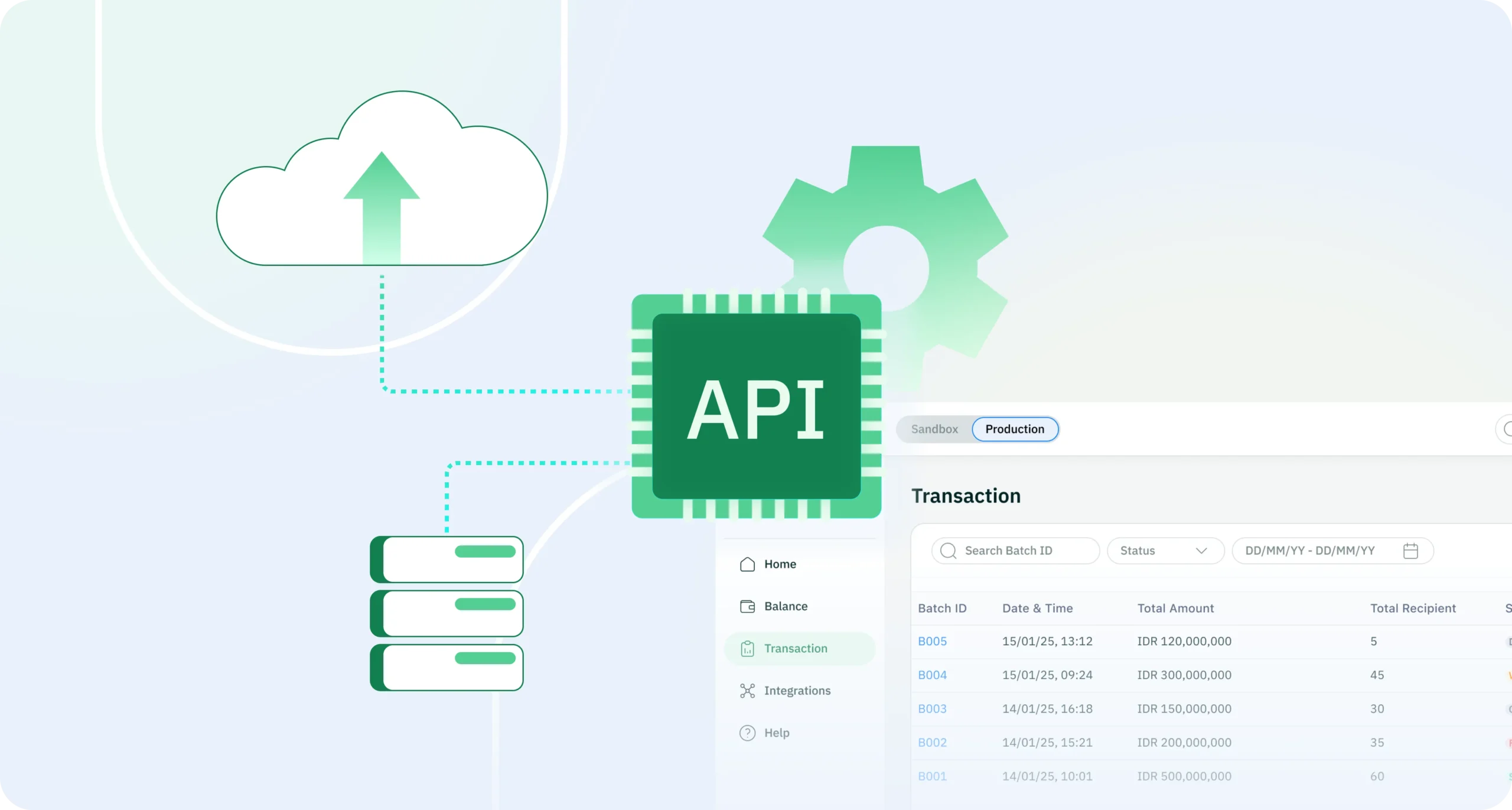Screen dimensions: 1512x810
Task: Open the Integrations menu item
Action: pyautogui.click(x=799, y=691)
